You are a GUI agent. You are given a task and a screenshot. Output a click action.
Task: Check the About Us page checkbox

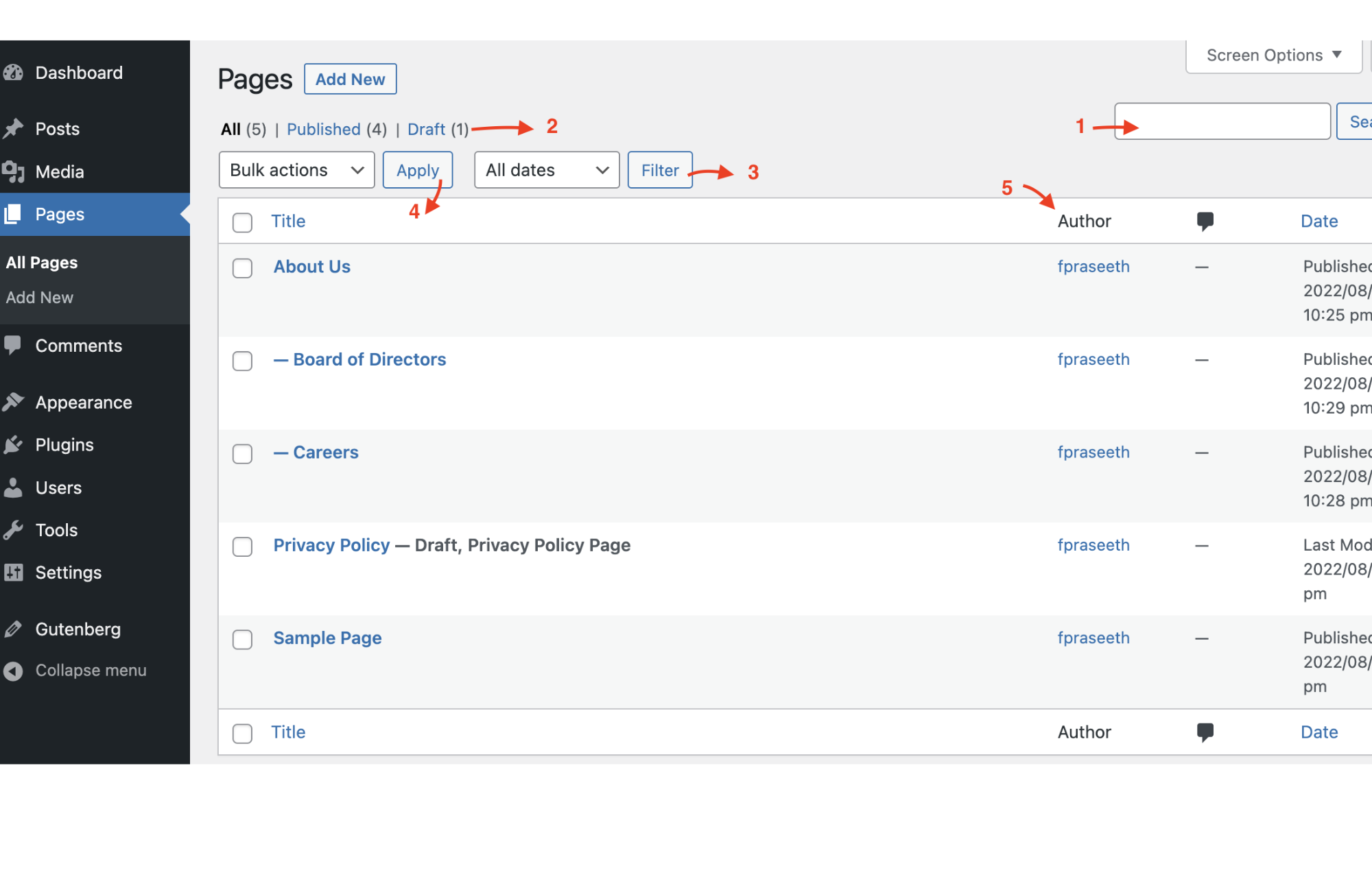click(242, 268)
